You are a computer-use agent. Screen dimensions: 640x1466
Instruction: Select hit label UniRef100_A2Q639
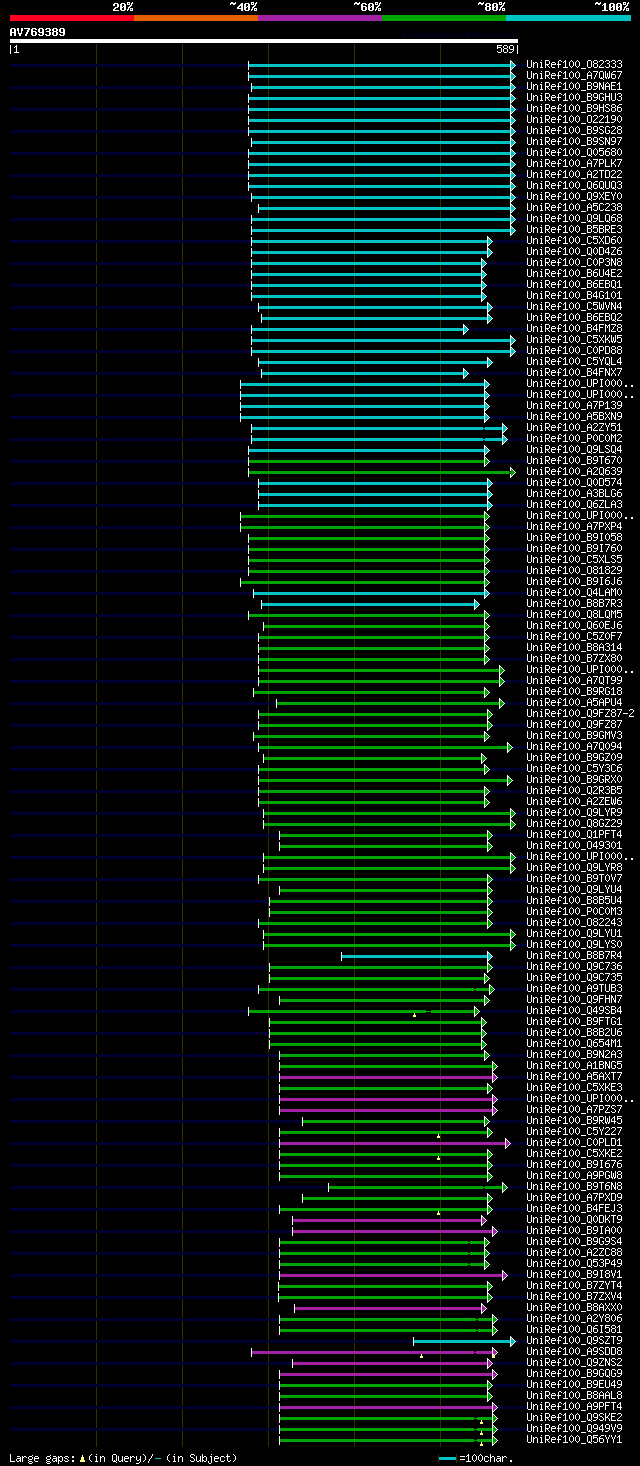click(574, 472)
